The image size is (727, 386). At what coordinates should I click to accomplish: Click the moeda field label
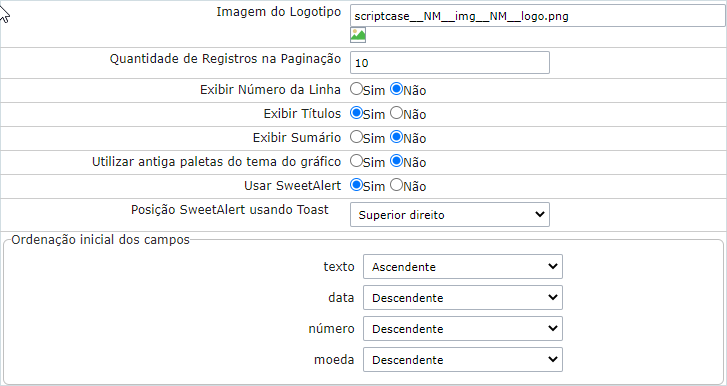click(334, 360)
